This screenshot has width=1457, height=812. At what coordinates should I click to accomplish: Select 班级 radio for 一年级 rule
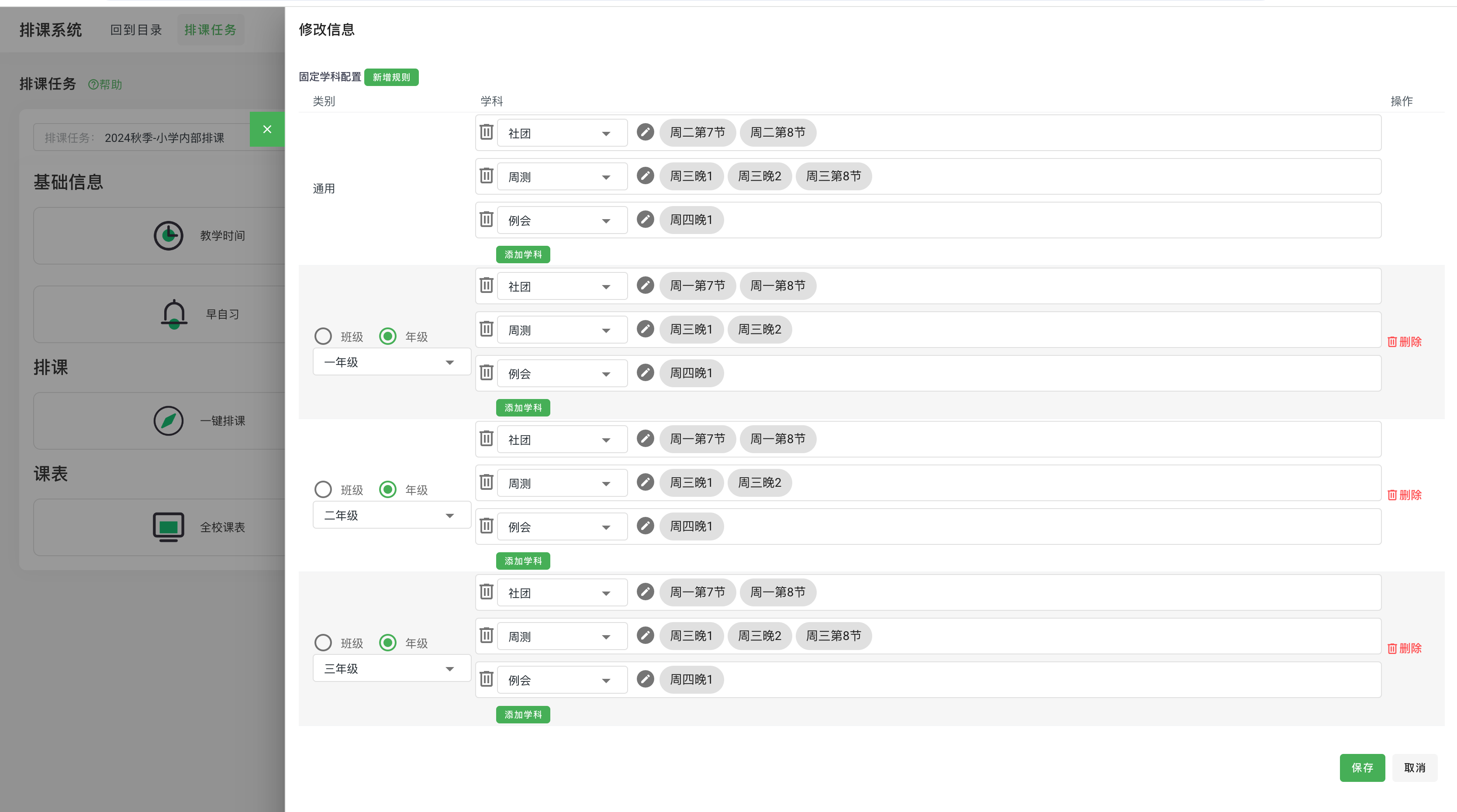(323, 337)
